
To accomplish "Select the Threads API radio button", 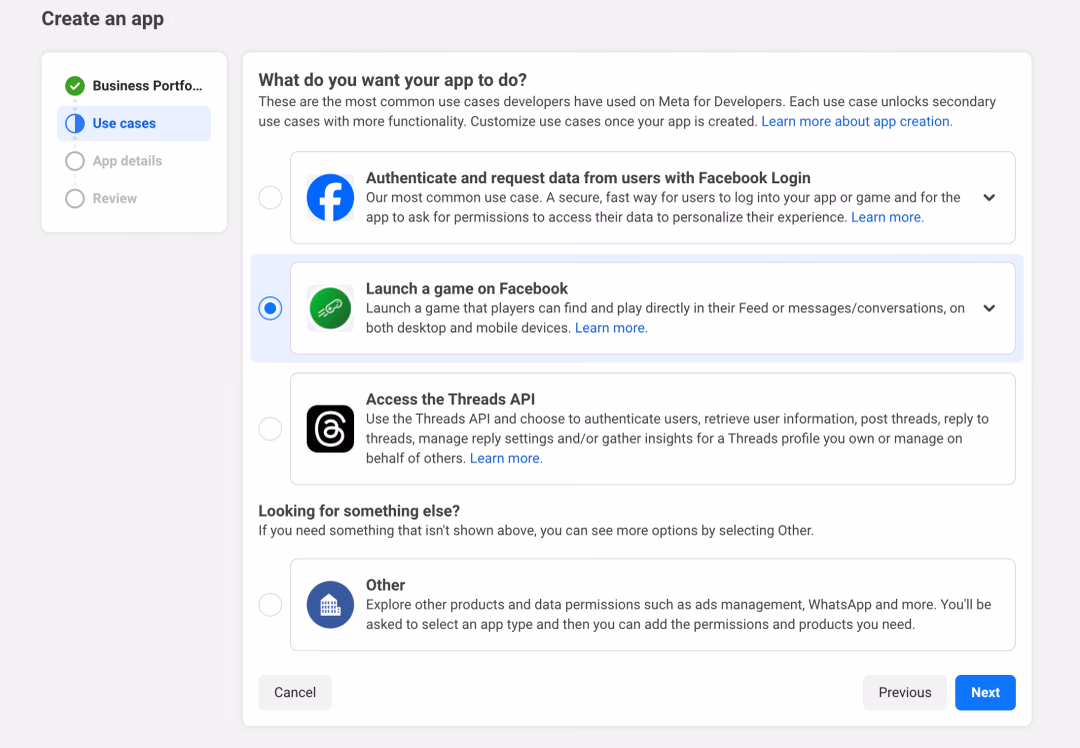I will coord(270,428).
